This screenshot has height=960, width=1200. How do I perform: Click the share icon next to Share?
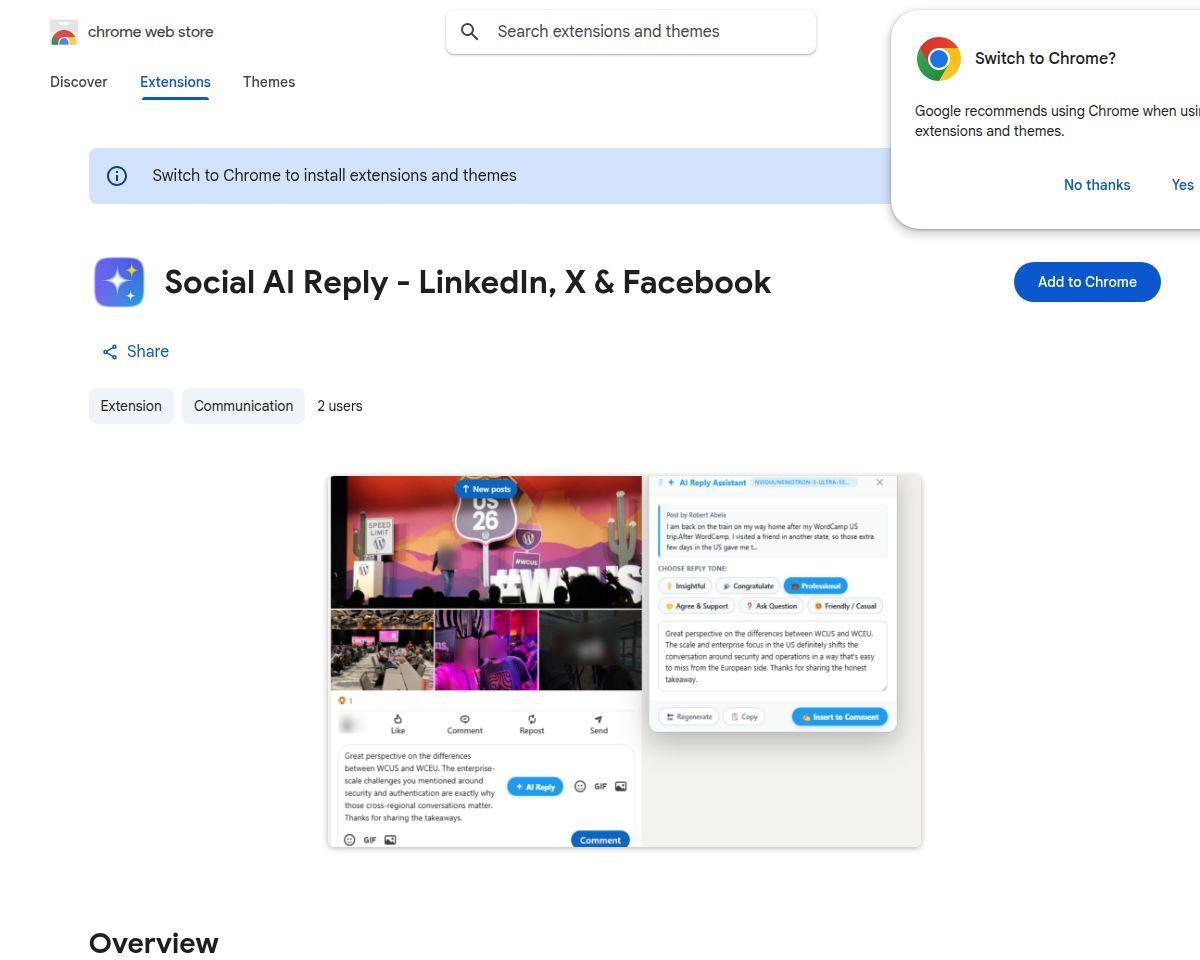tap(110, 352)
